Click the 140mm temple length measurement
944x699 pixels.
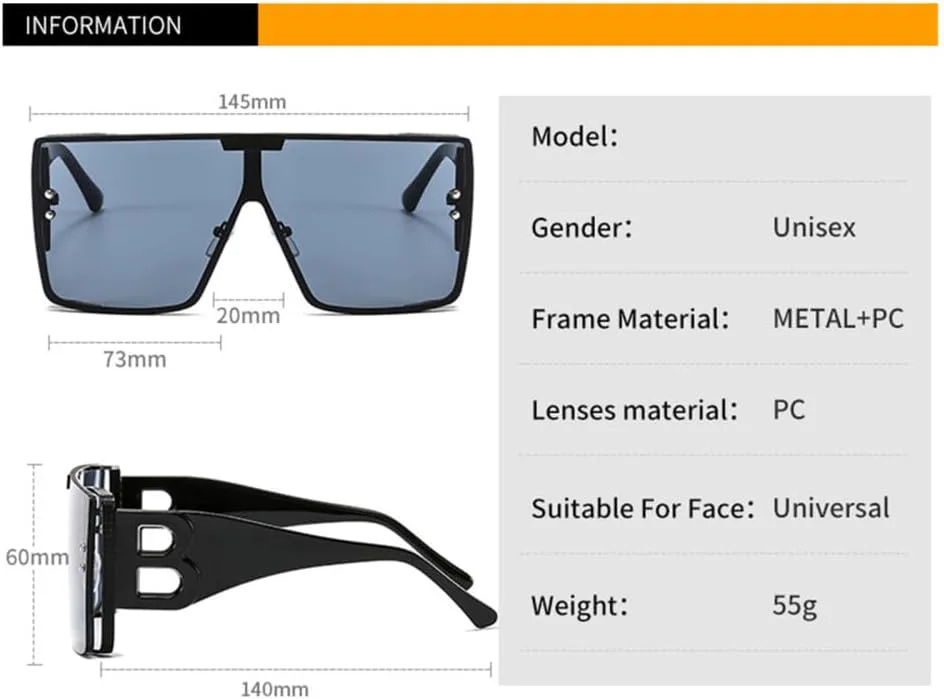click(273, 688)
